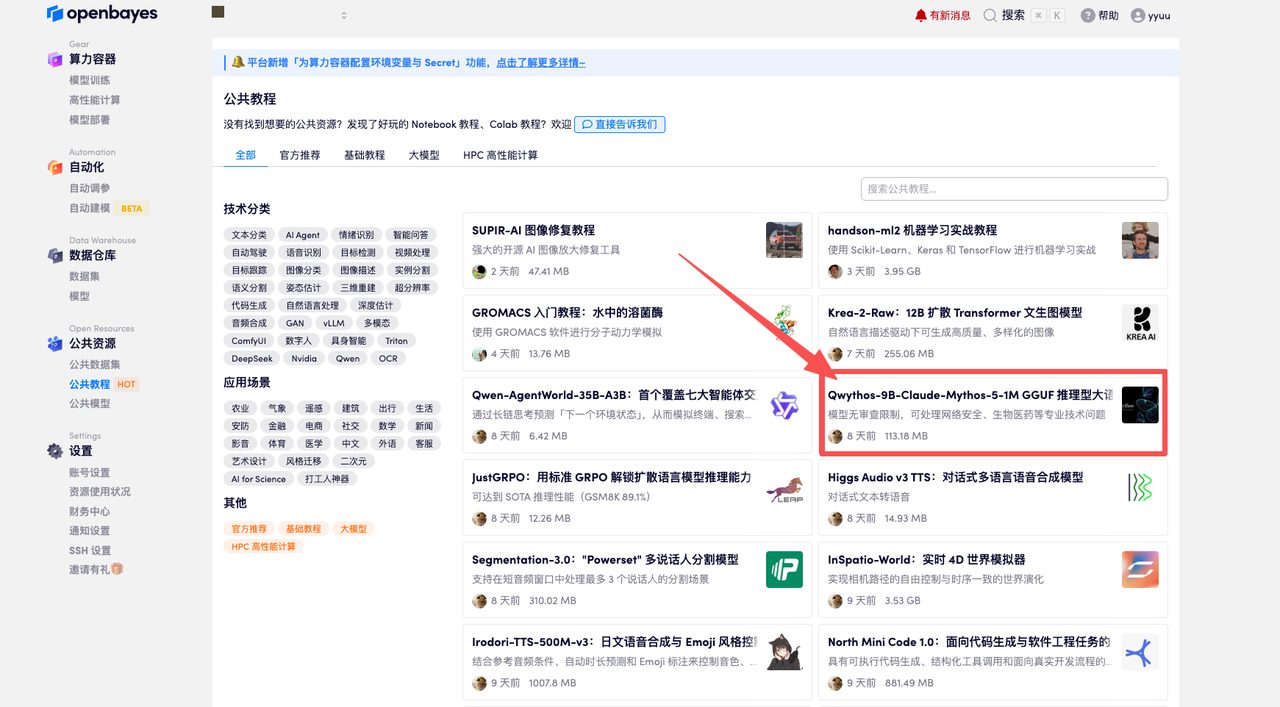Click author avatar on GROMACS card
This screenshot has width=1280, height=707.
(479, 354)
